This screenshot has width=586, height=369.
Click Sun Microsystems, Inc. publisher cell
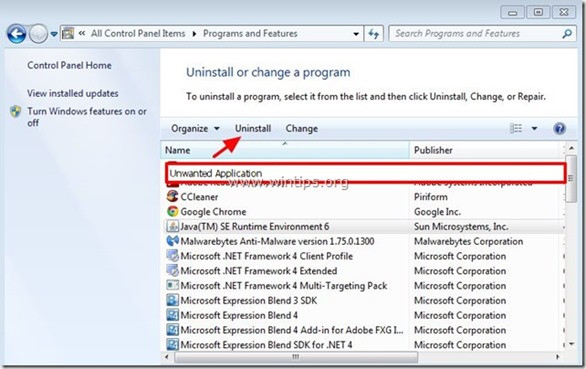[461, 227]
